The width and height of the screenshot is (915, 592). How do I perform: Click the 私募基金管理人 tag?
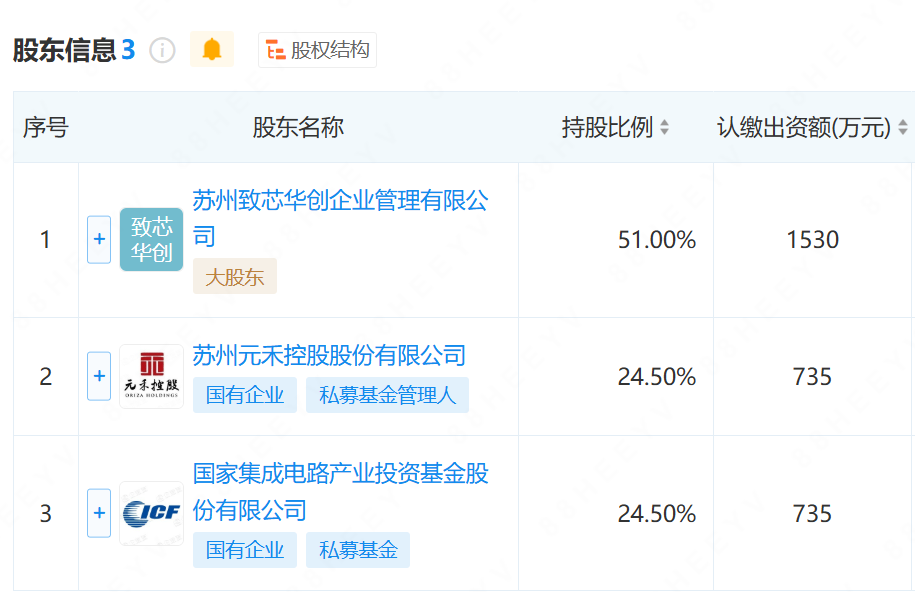387,395
